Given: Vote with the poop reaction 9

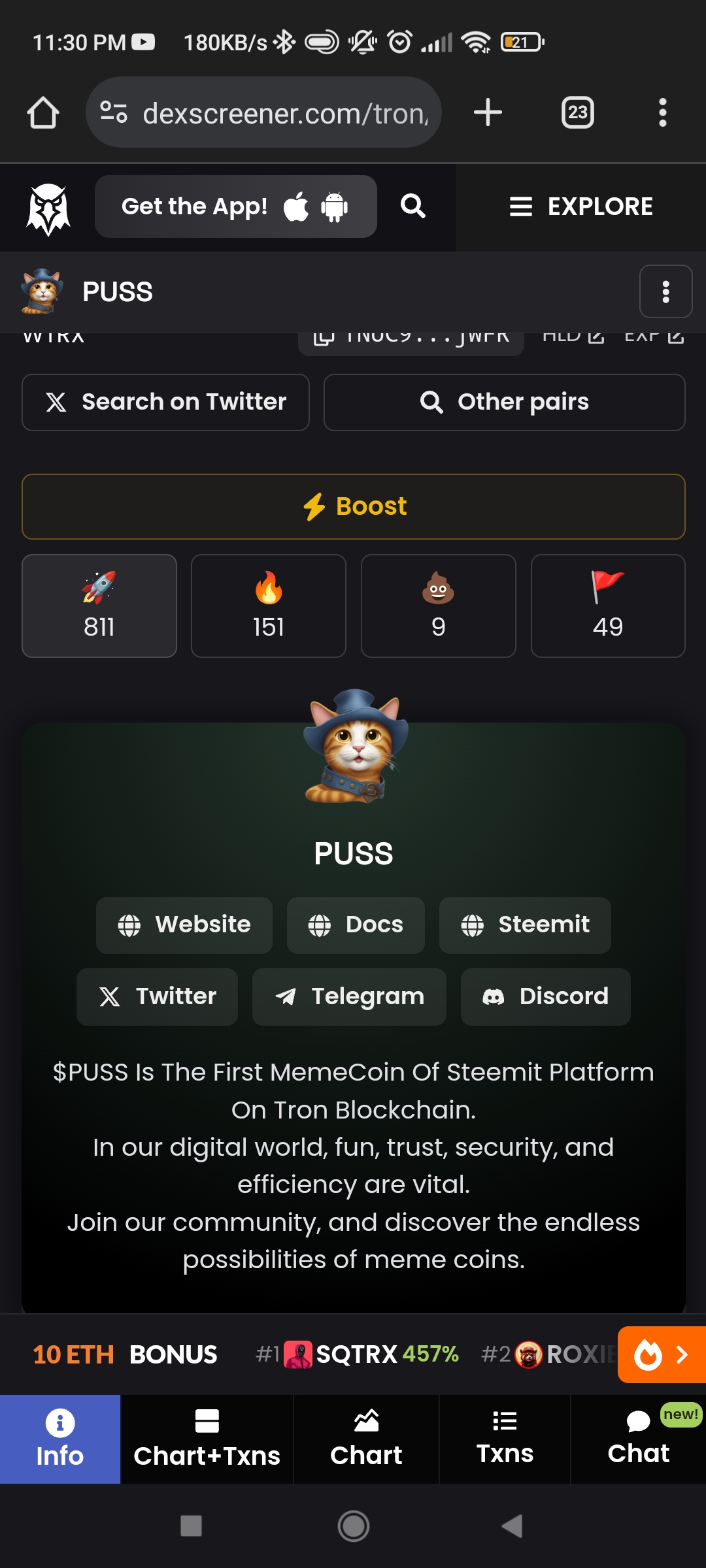Looking at the screenshot, I should click(439, 606).
